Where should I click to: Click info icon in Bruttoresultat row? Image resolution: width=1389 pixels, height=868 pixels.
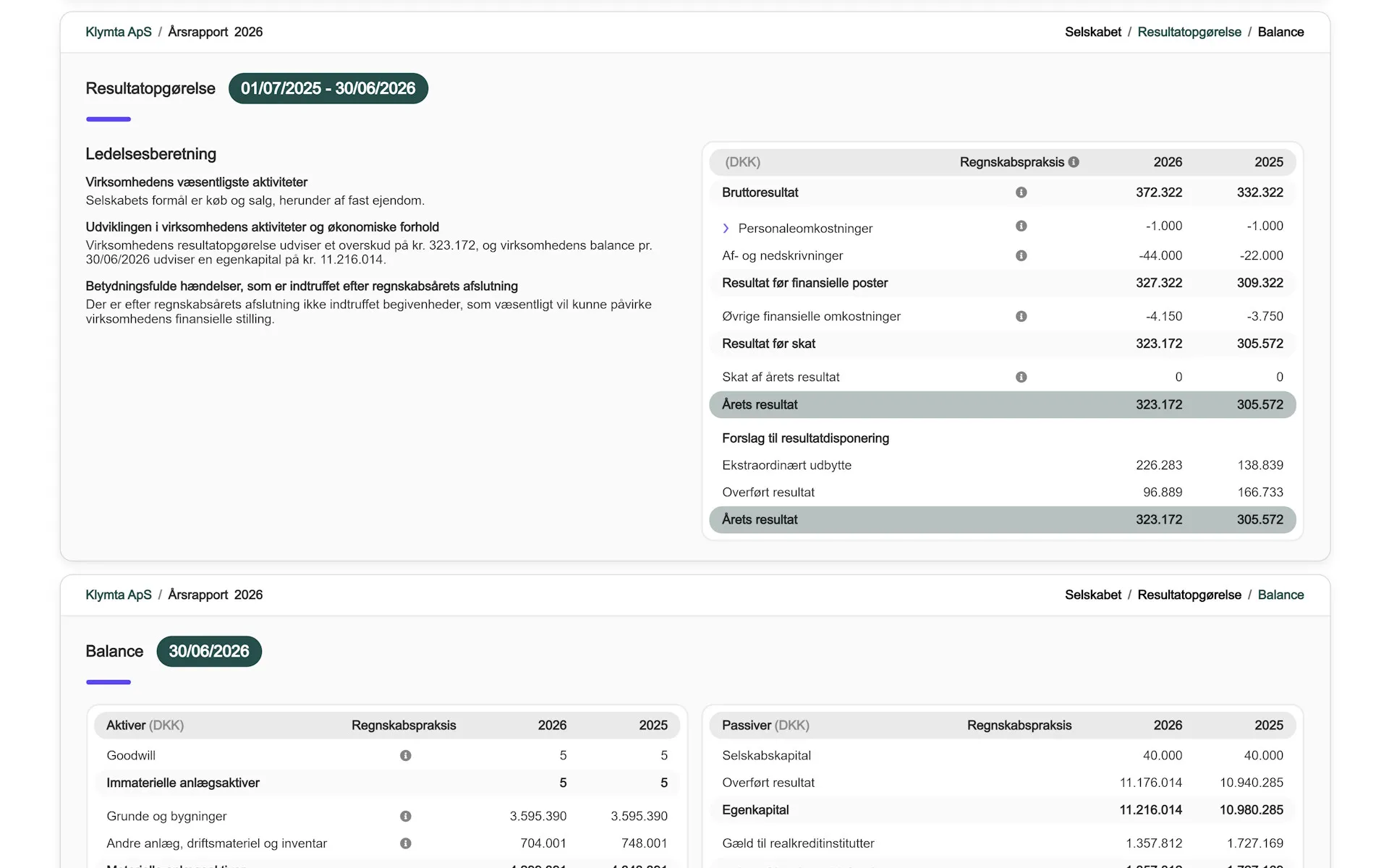point(1021,192)
